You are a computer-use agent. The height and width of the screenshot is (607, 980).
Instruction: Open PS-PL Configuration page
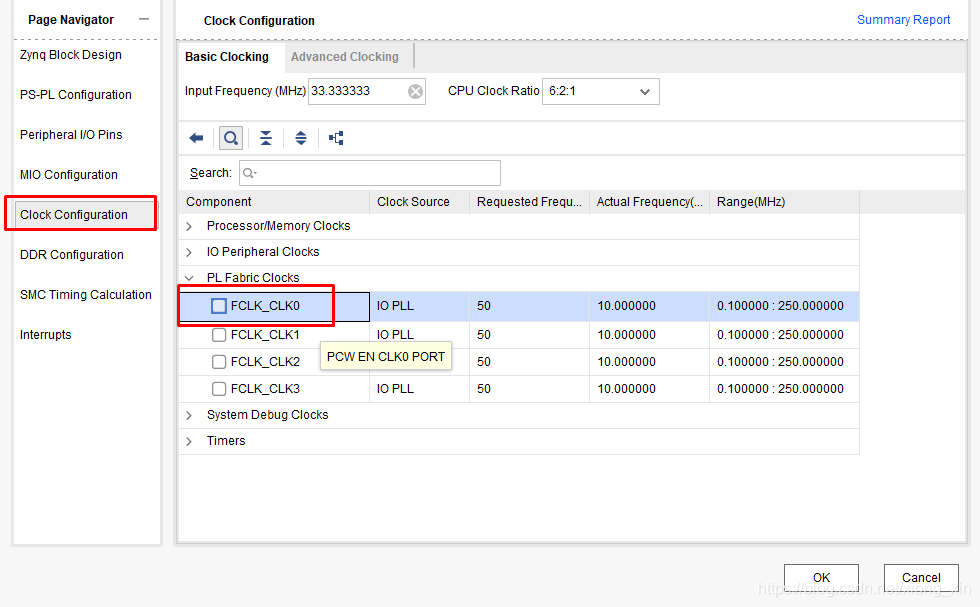coord(76,95)
